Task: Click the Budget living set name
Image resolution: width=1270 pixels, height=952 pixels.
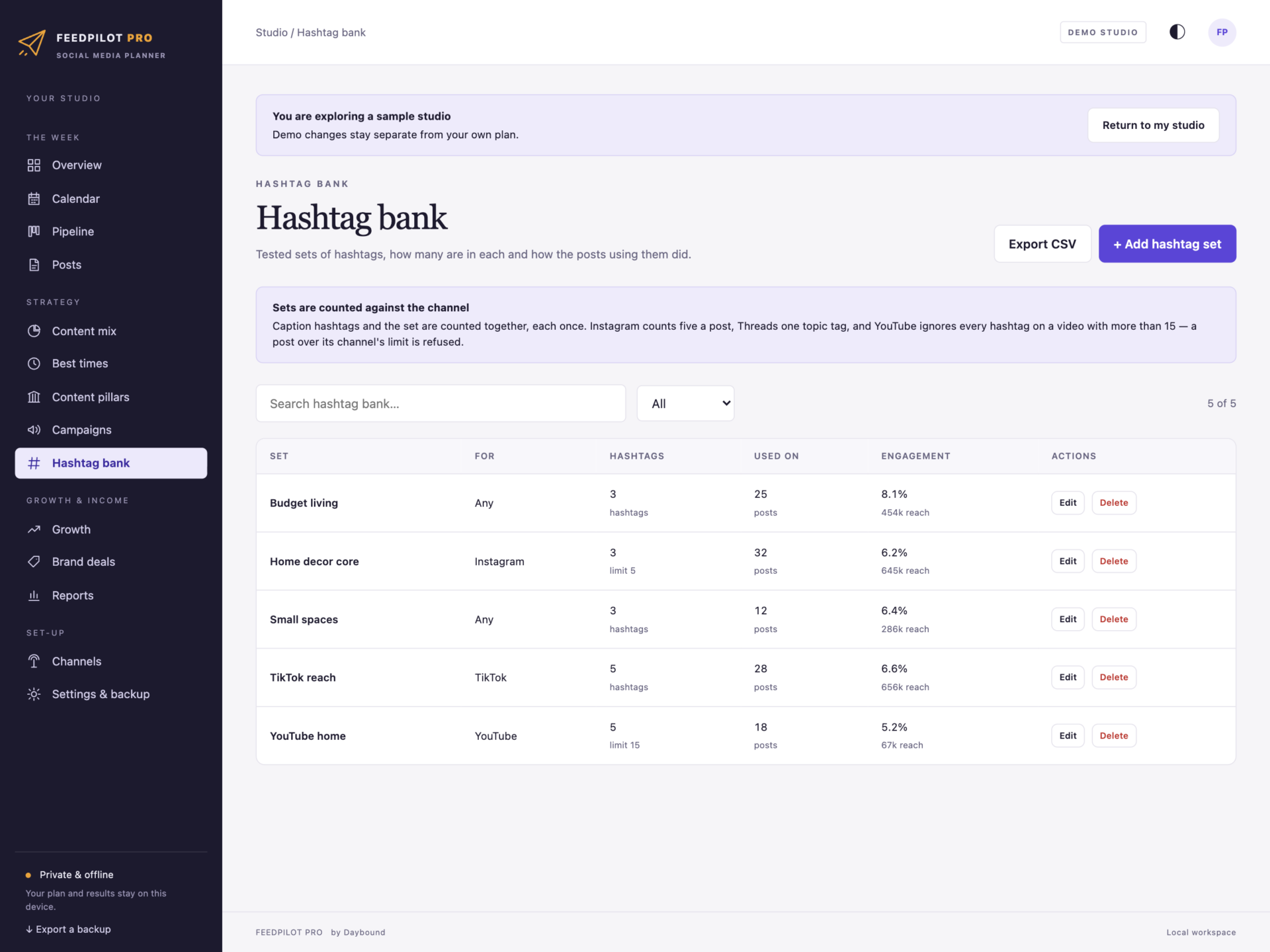Action: (x=304, y=503)
